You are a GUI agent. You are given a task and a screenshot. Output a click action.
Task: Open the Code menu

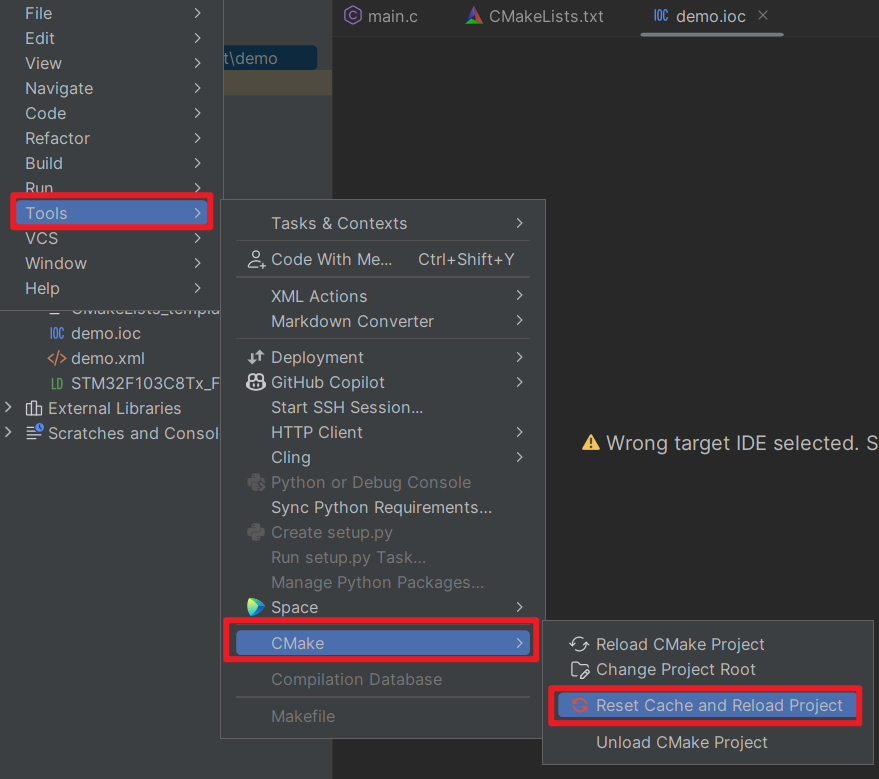(x=110, y=113)
